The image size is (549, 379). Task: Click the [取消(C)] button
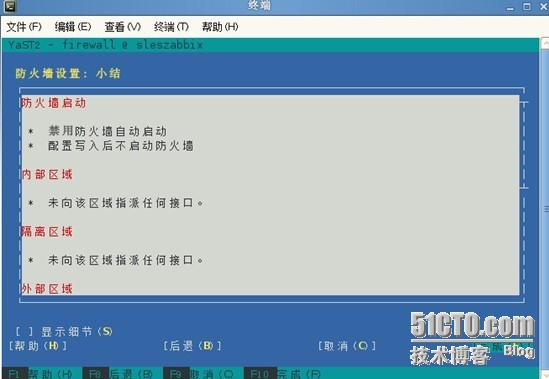click(x=347, y=346)
